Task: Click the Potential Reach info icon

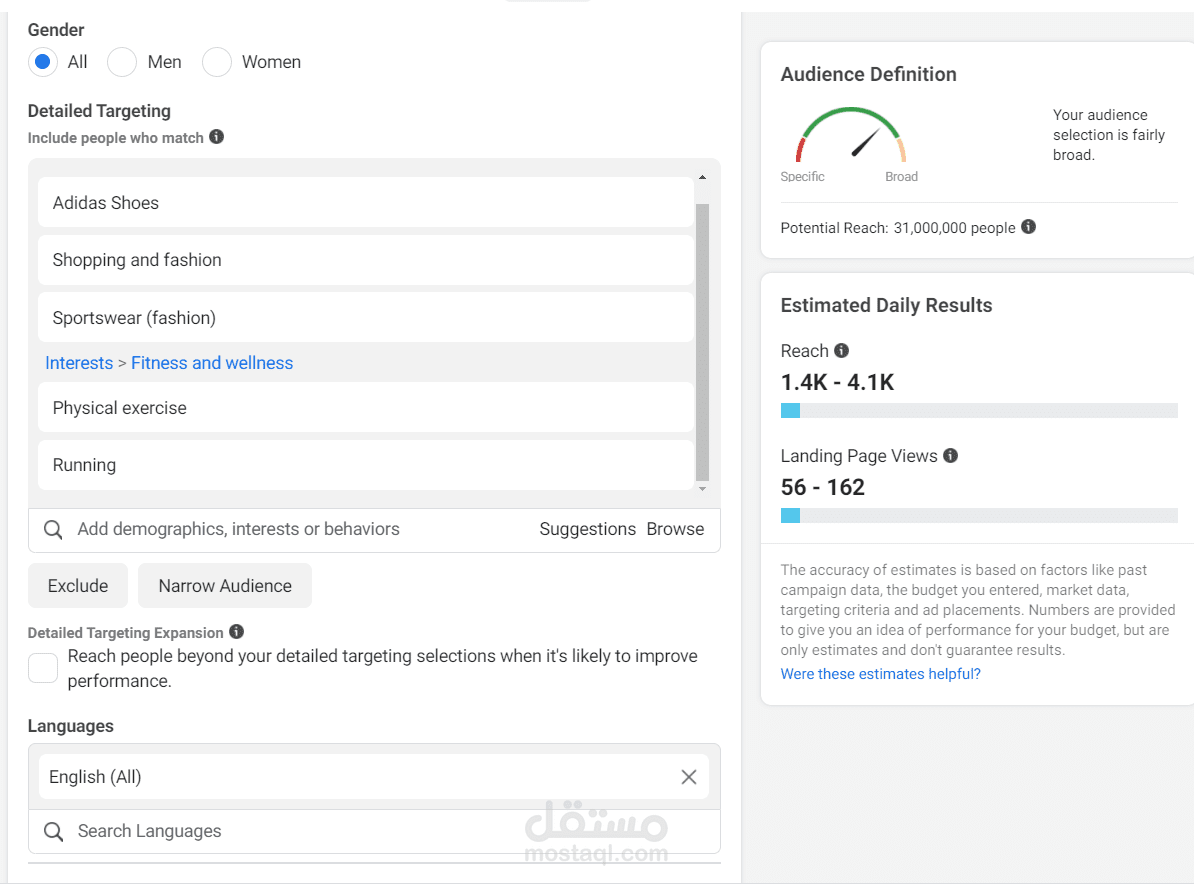Action: [x=1028, y=227]
